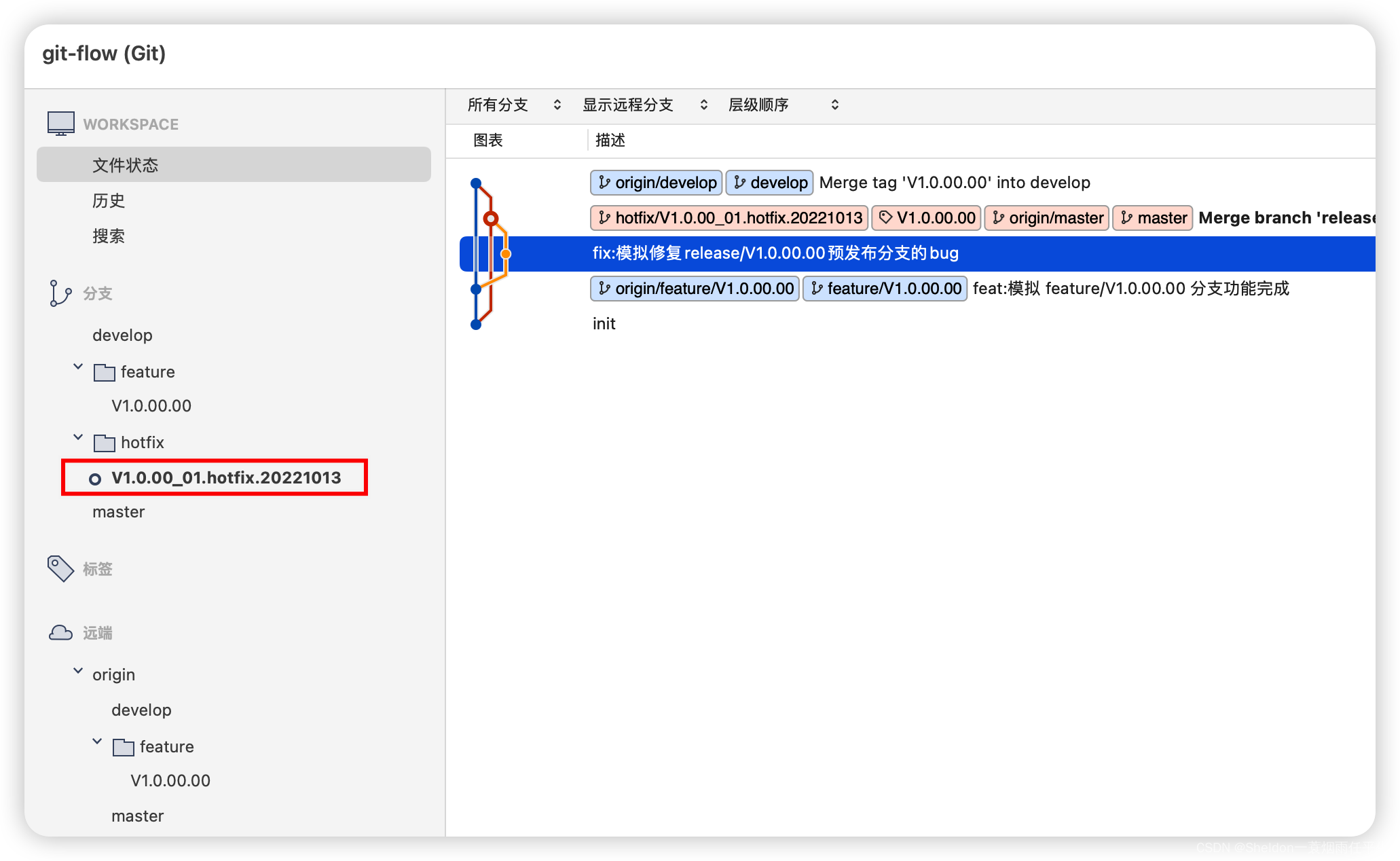Click the feature commit blue node
Viewport: 1400px width, 861px height.
[x=476, y=289]
